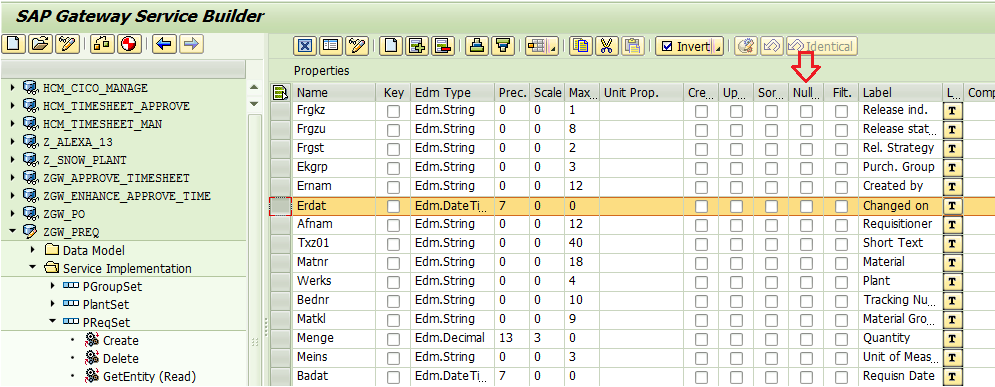Click the Sort ascending icon
This screenshot has width=995, height=387.
pos(477,46)
